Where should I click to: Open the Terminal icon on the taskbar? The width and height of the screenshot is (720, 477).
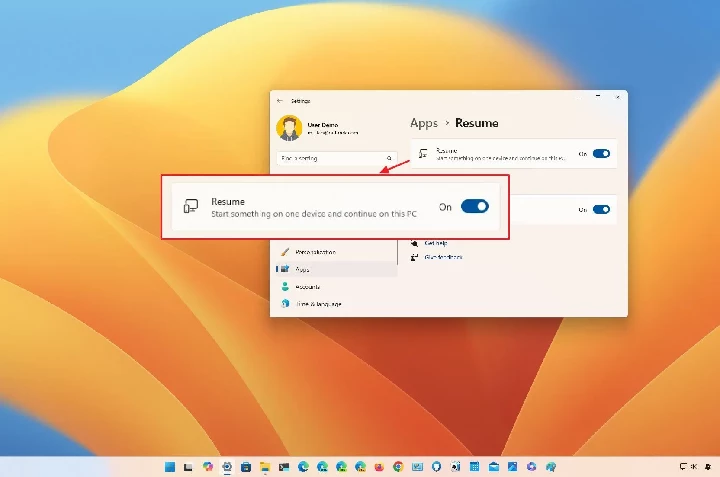[x=284, y=467]
